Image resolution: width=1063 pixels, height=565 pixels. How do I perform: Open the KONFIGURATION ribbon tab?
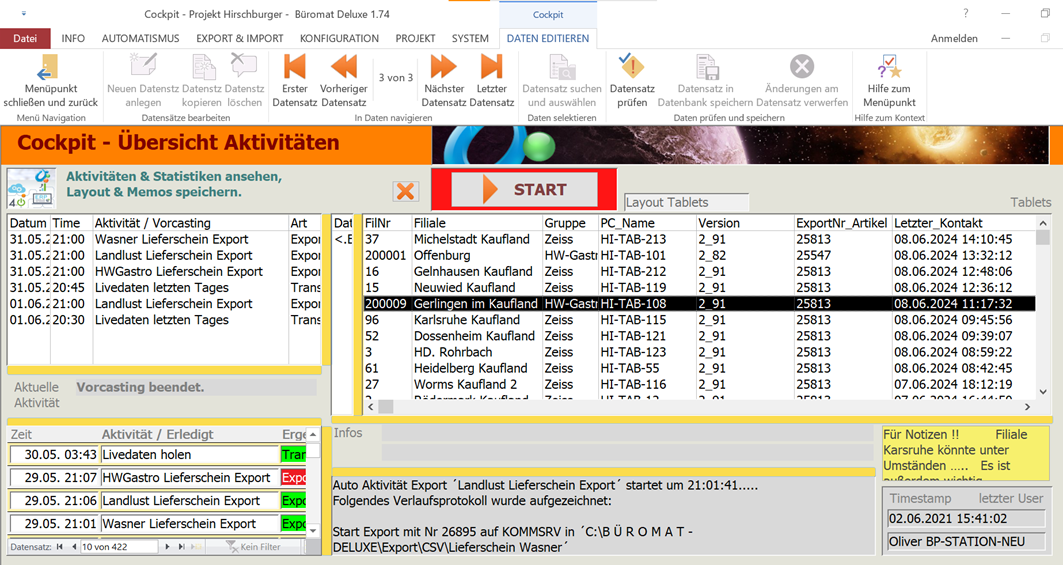click(x=339, y=39)
